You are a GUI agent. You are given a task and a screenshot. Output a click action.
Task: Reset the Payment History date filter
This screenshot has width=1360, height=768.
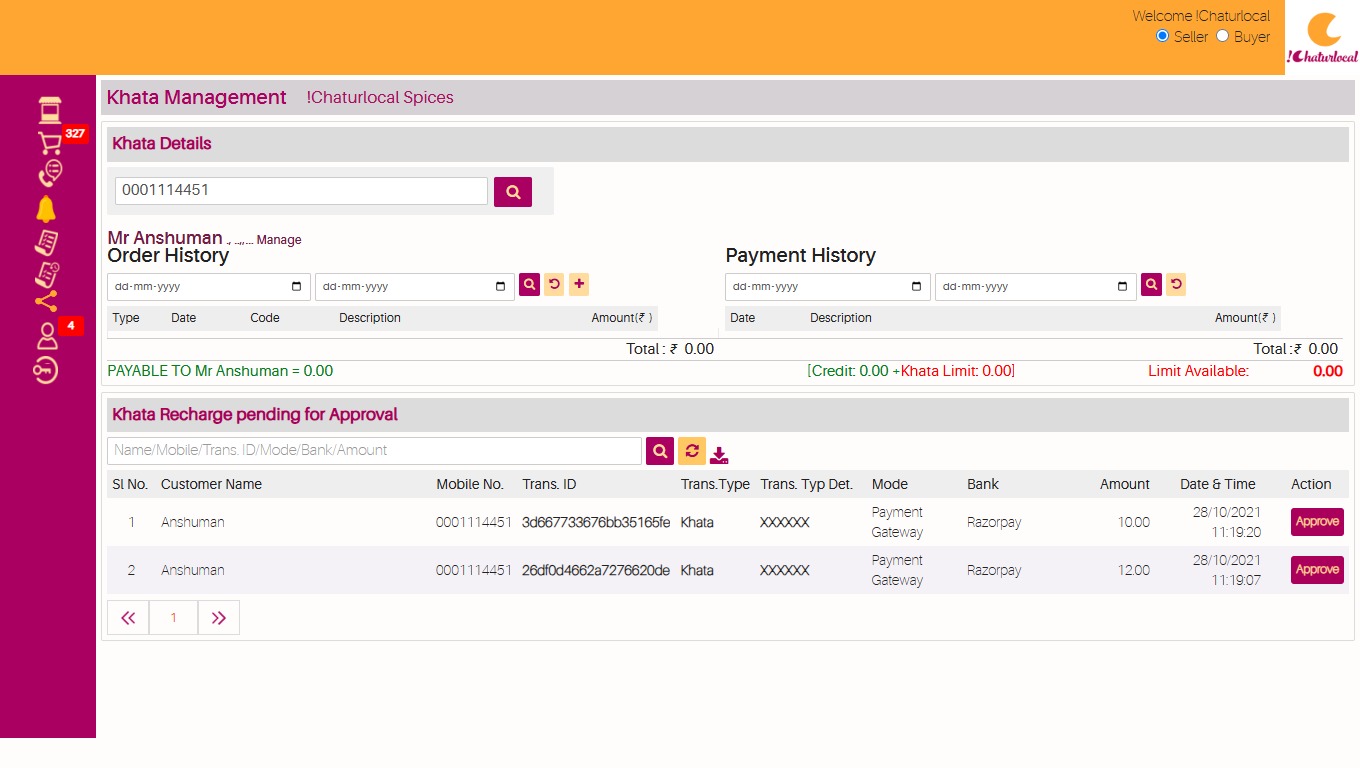[1176, 285]
